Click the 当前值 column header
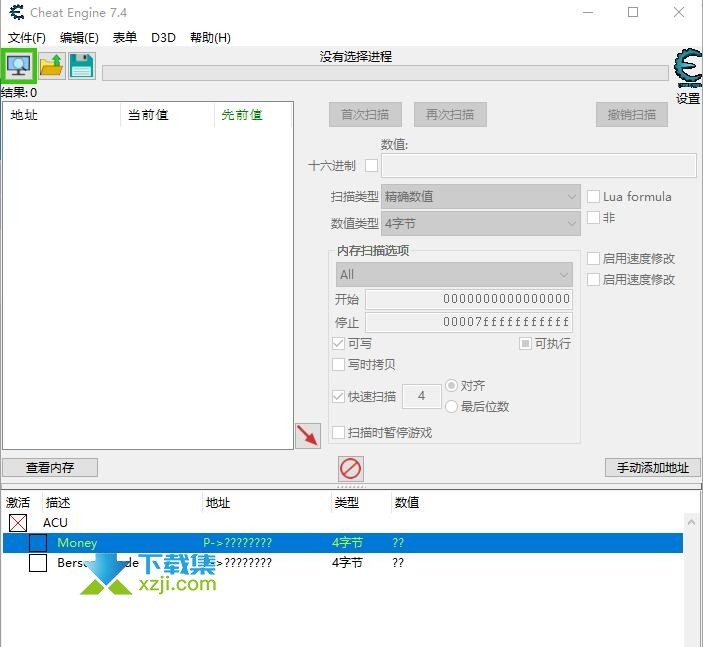Screen dimensions: 703x647 click(x=167, y=115)
